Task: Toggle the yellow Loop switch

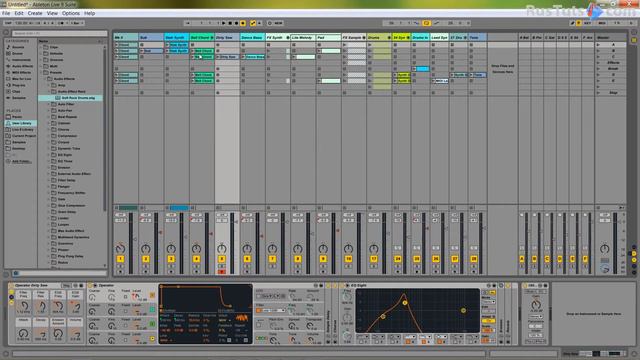Action: 427,23
